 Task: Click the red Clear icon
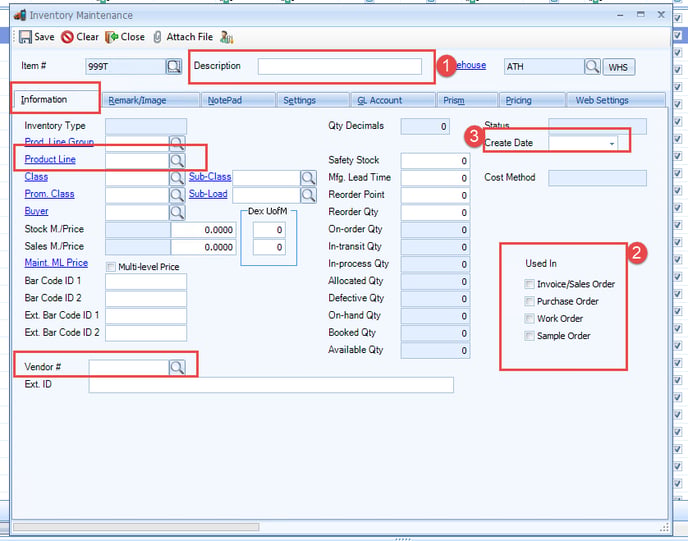pyautogui.click(x=67, y=37)
